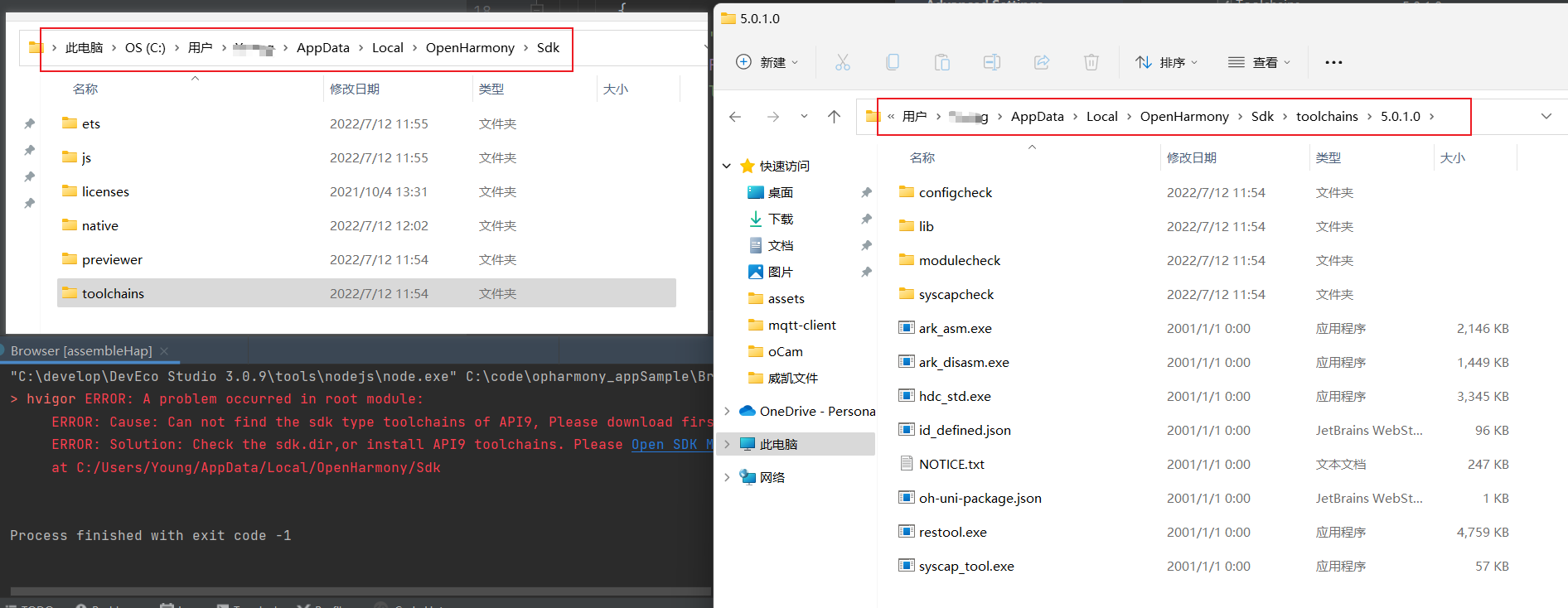Select restool.exe file
Image resolution: width=1568 pixels, height=608 pixels.
point(952,532)
